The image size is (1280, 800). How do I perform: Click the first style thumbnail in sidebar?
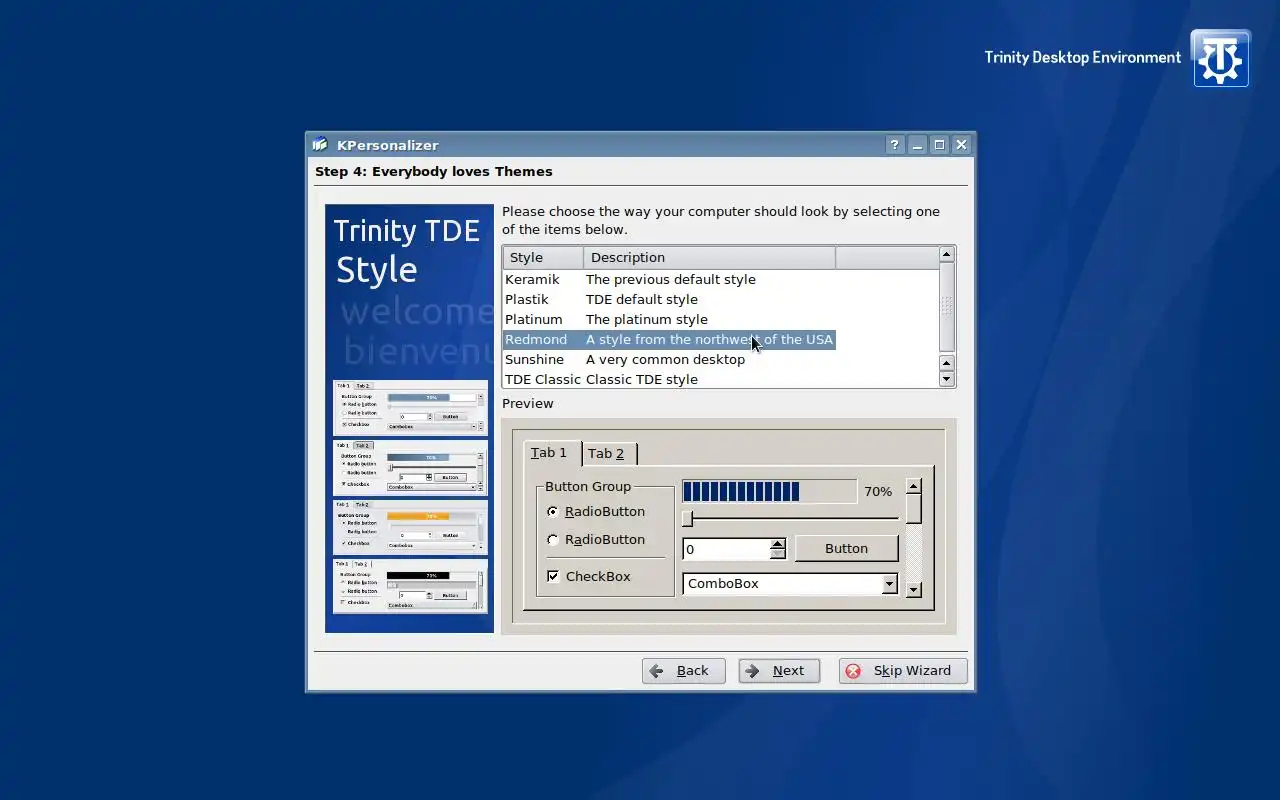(x=410, y=407)
